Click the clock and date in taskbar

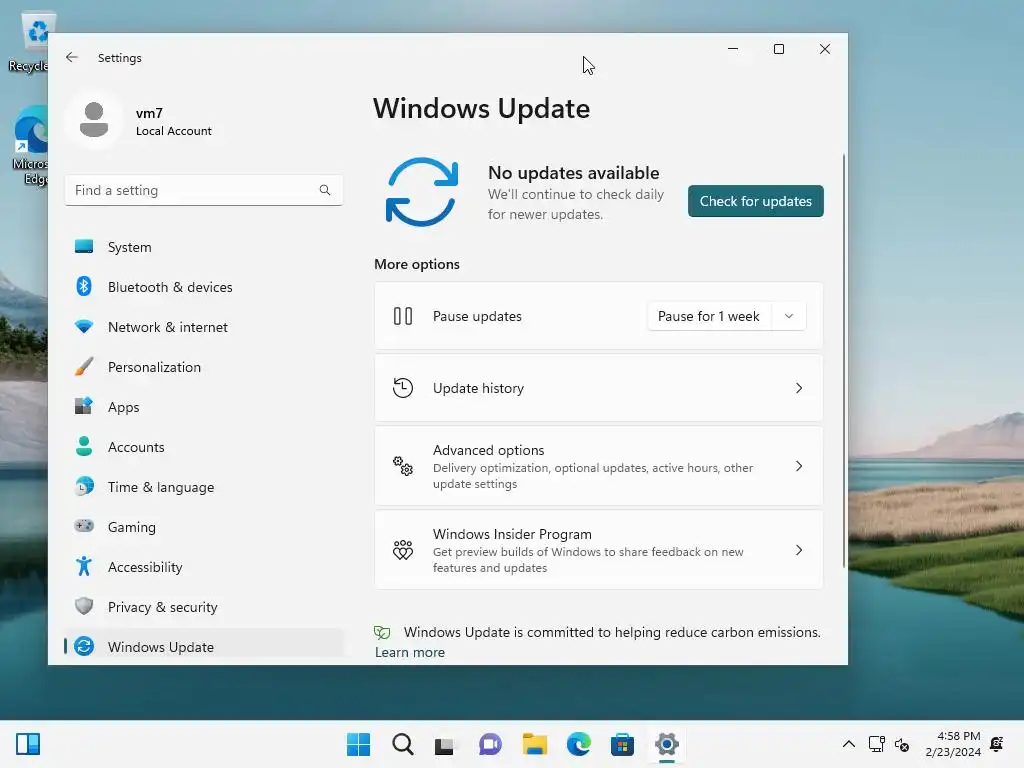click(x=953, y=744)
